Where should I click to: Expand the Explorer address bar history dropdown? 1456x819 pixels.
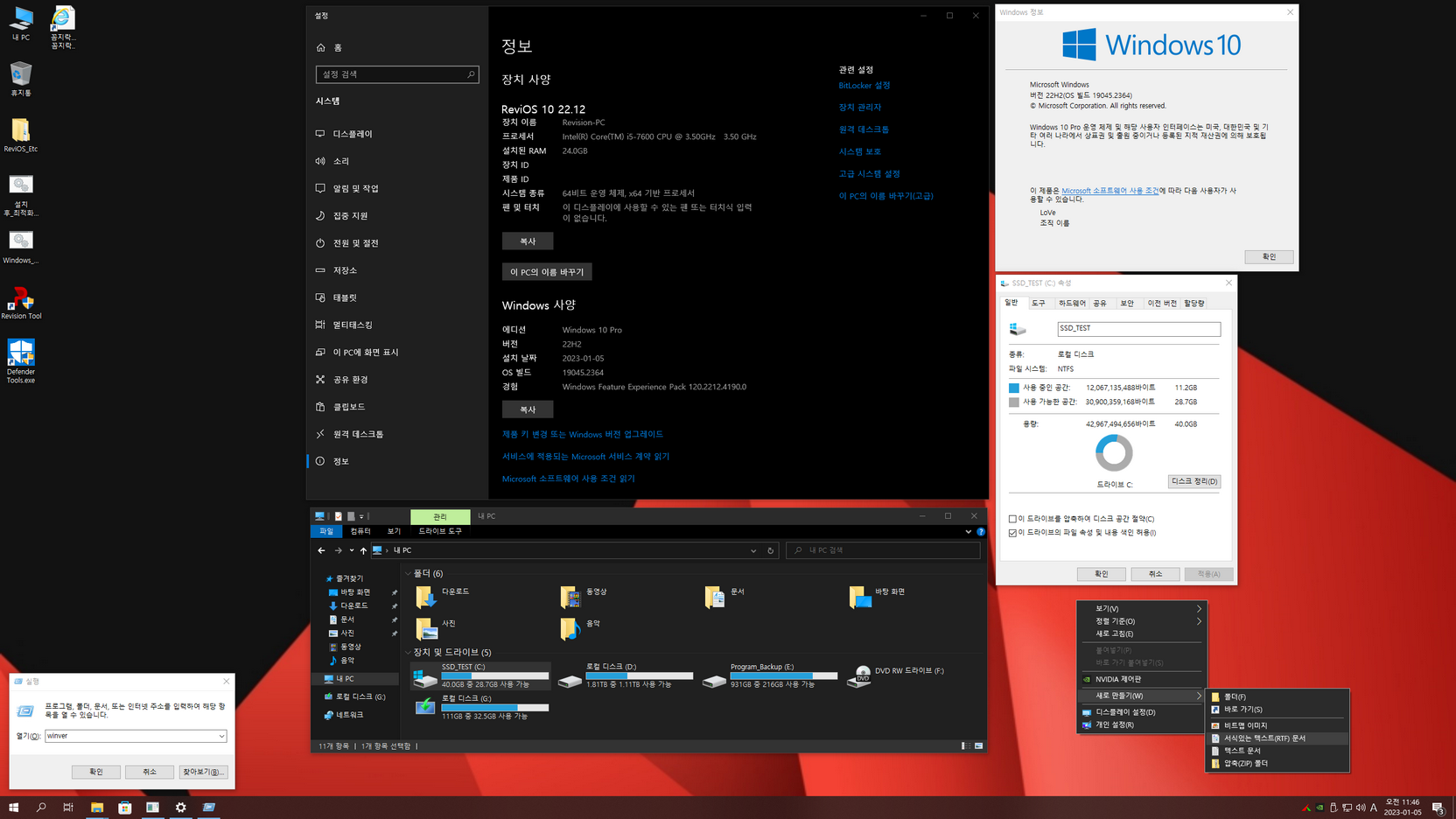click(x=753, y=550)
